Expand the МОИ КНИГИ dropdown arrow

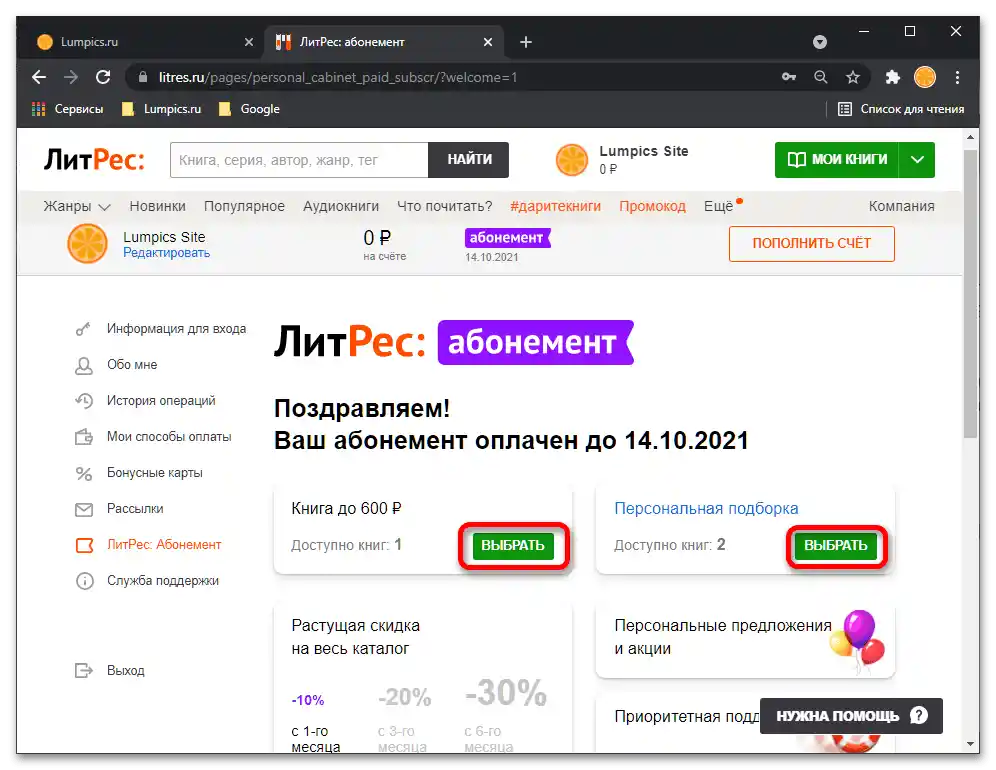tap(917, 159)
